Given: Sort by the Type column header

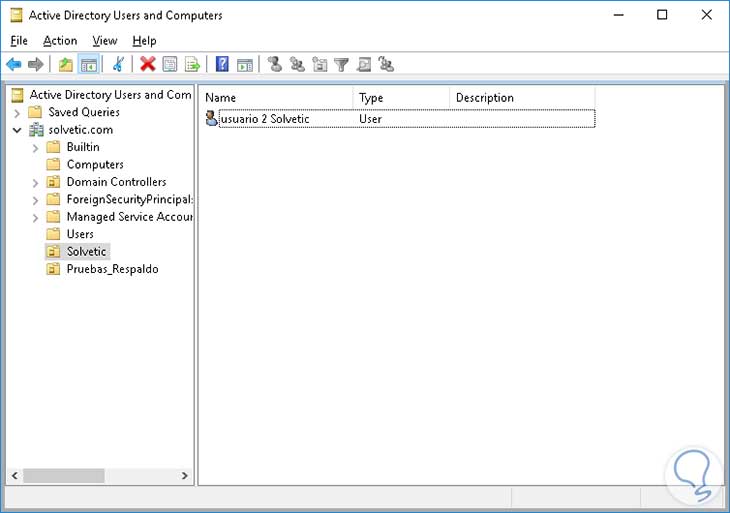Looking at the screenshot, I should click(402, 98).
